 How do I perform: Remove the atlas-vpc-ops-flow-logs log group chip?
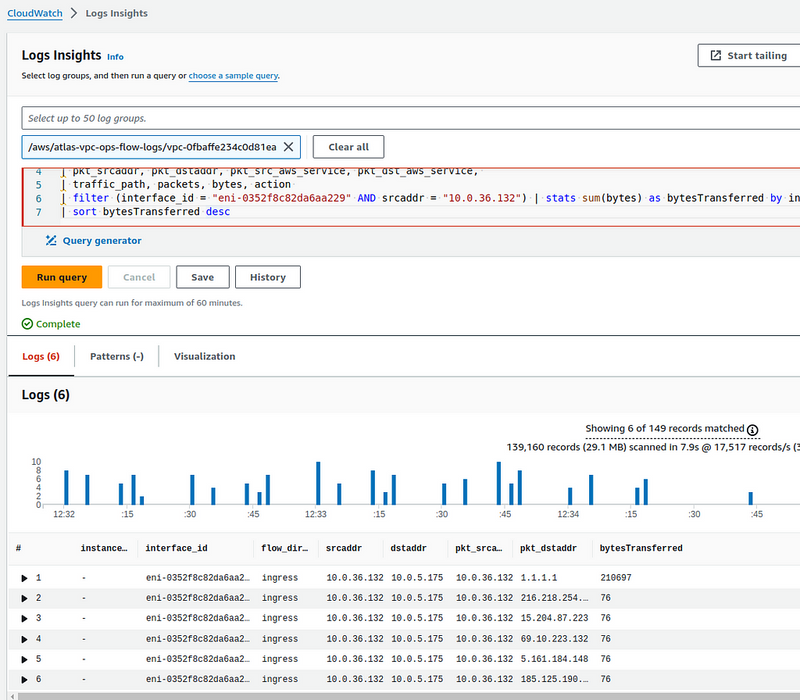288,147
